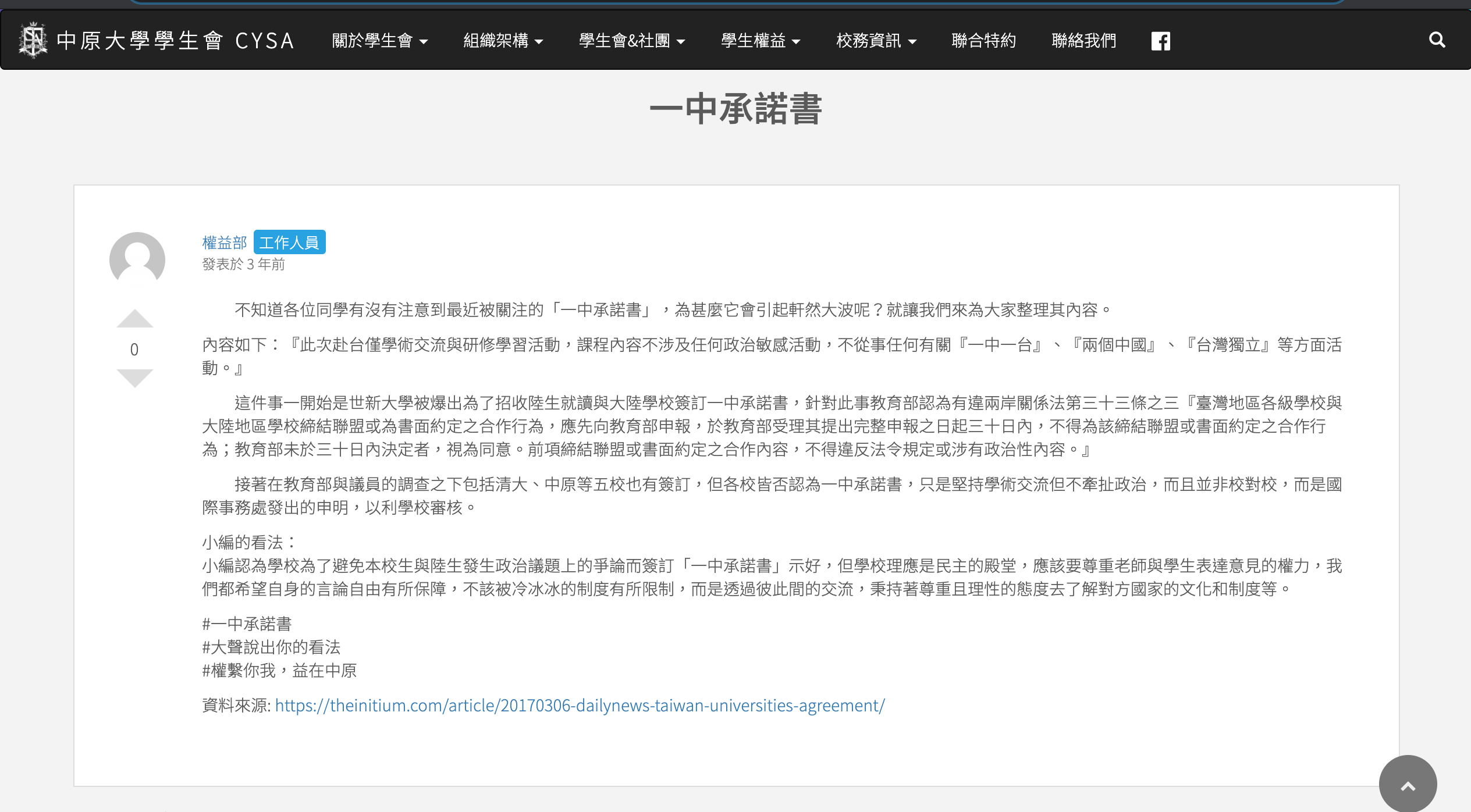
Task: Click the 小編的看法: line
Action: coord(250,543)
